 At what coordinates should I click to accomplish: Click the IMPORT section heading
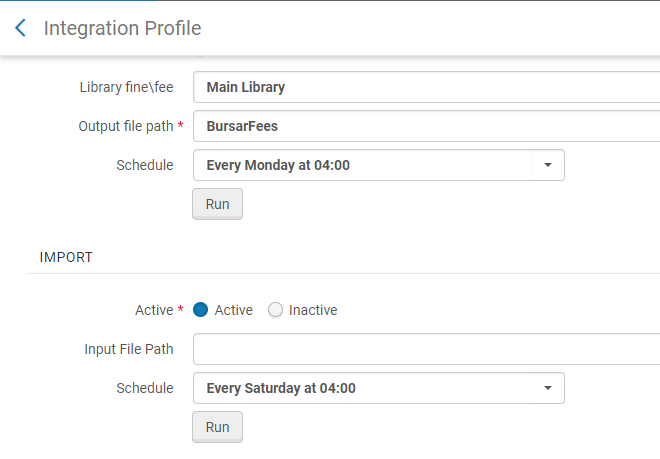66,257
